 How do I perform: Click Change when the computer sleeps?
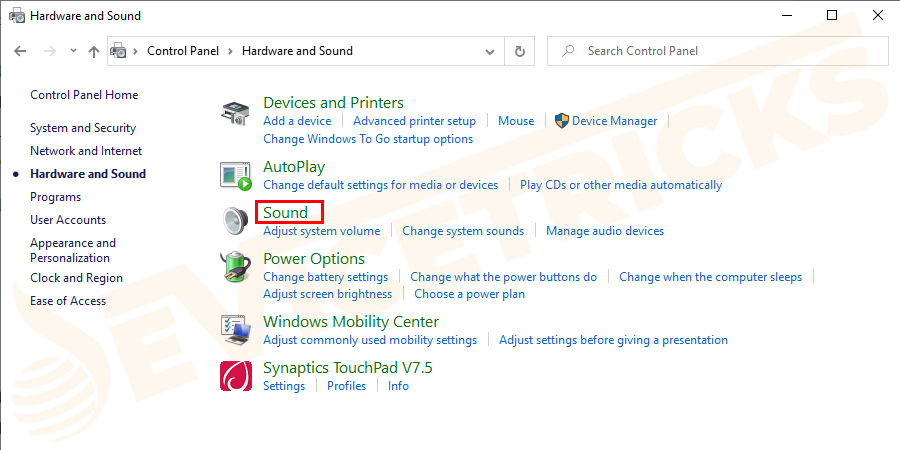[x=711, y=277]
